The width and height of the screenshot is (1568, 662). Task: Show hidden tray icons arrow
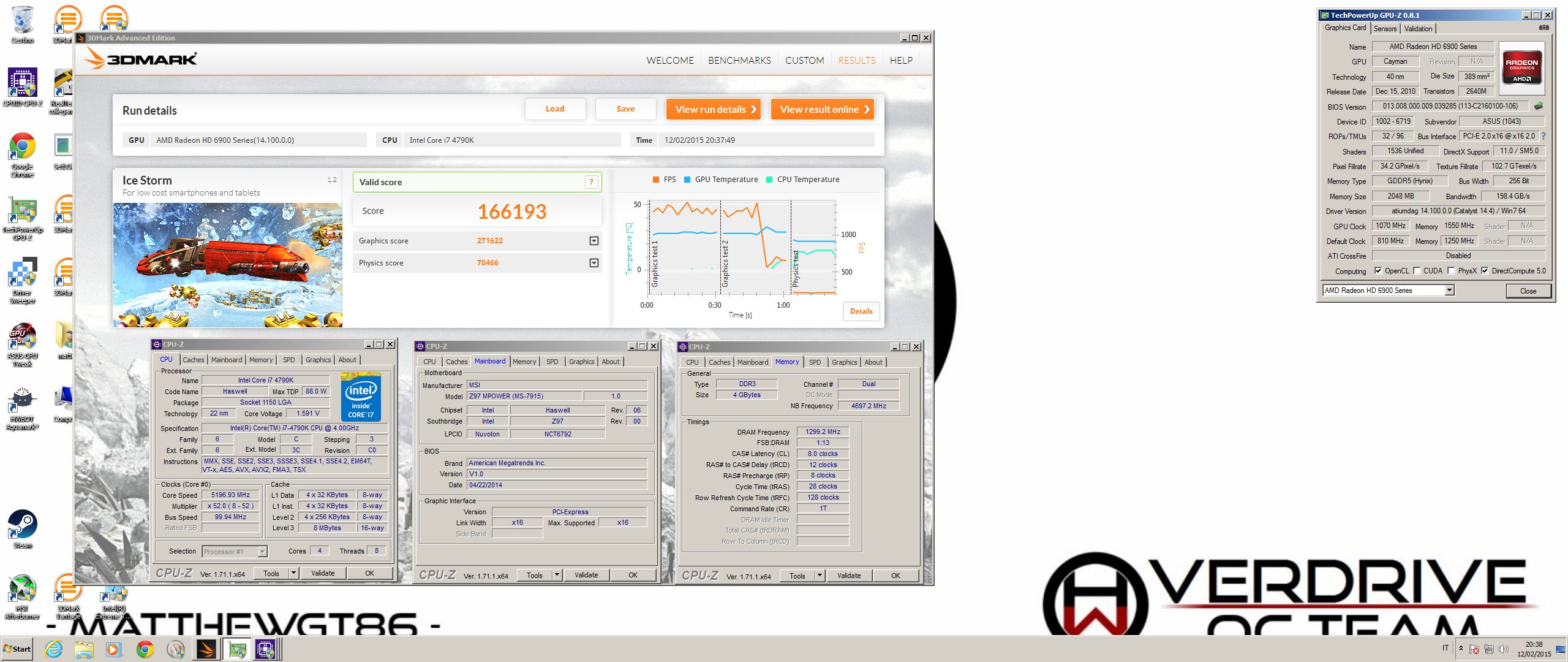pyautogui.click(x=1461, y=649)
